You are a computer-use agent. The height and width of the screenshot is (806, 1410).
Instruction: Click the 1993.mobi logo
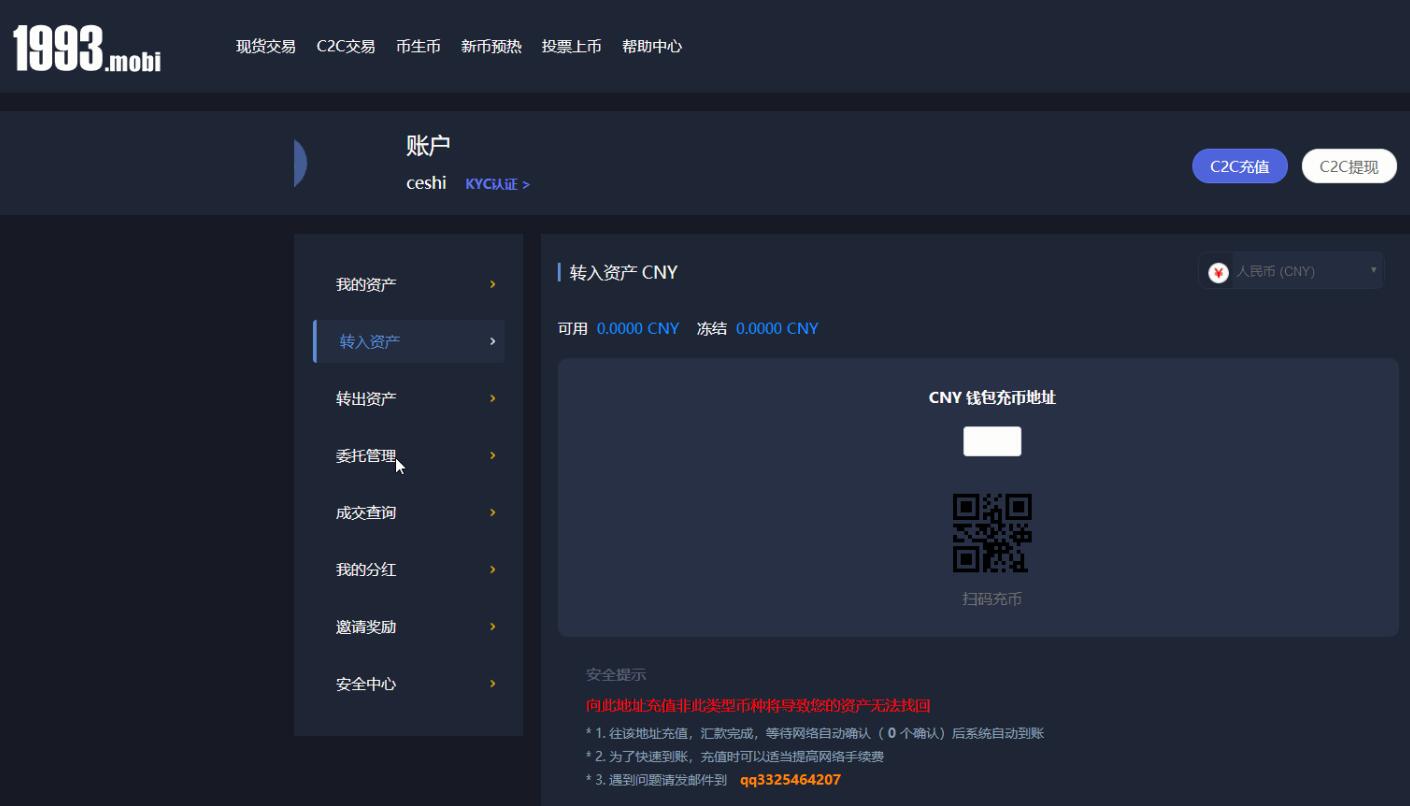tap(87, 47)
